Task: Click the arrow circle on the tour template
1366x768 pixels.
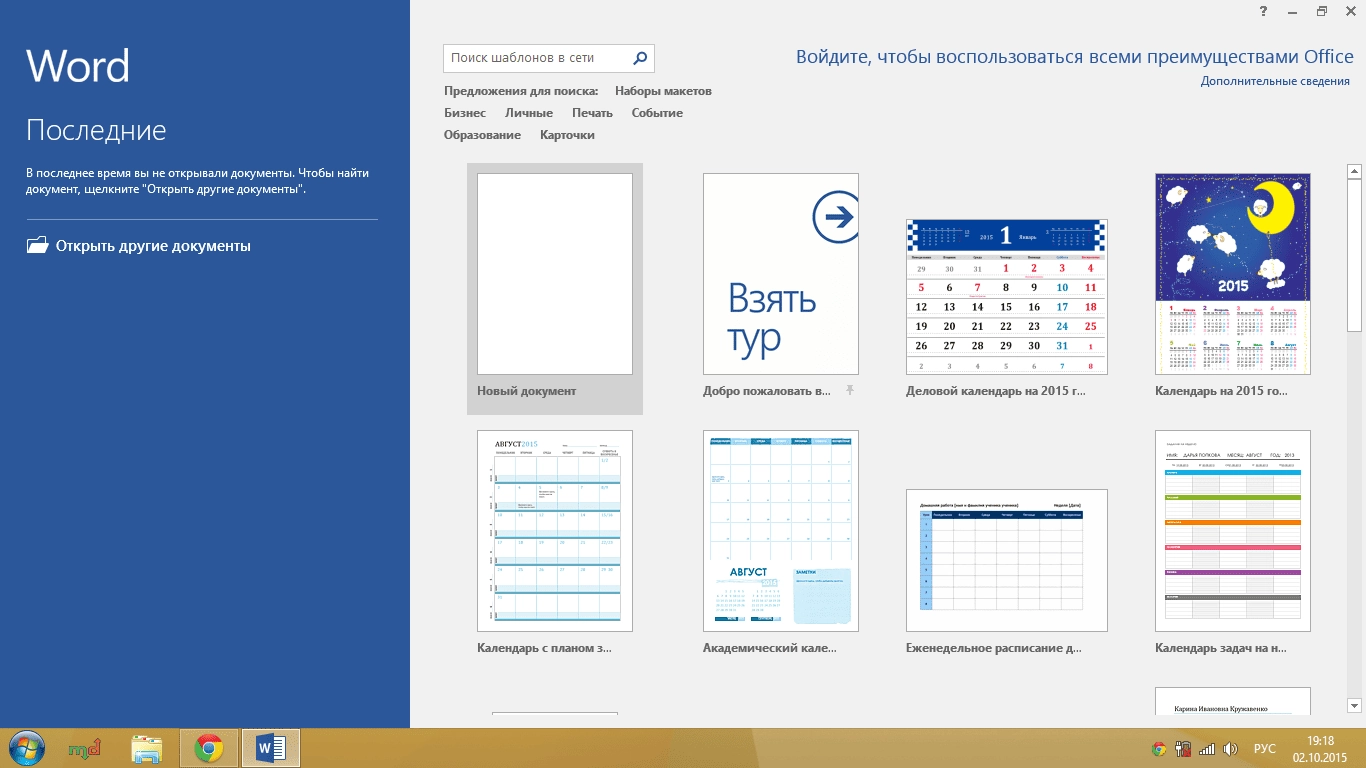Action: pos(835,217)
